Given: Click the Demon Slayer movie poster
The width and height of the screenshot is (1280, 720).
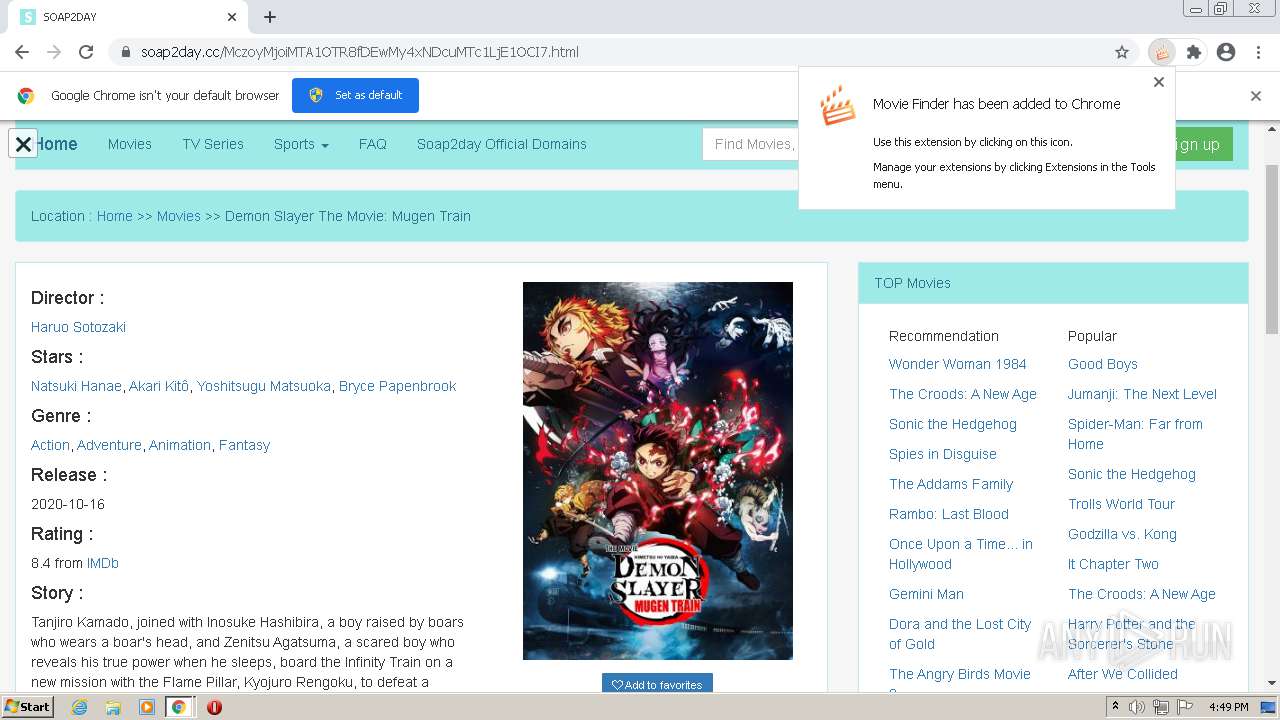Looking at the screenshot, I should (658, 471).
